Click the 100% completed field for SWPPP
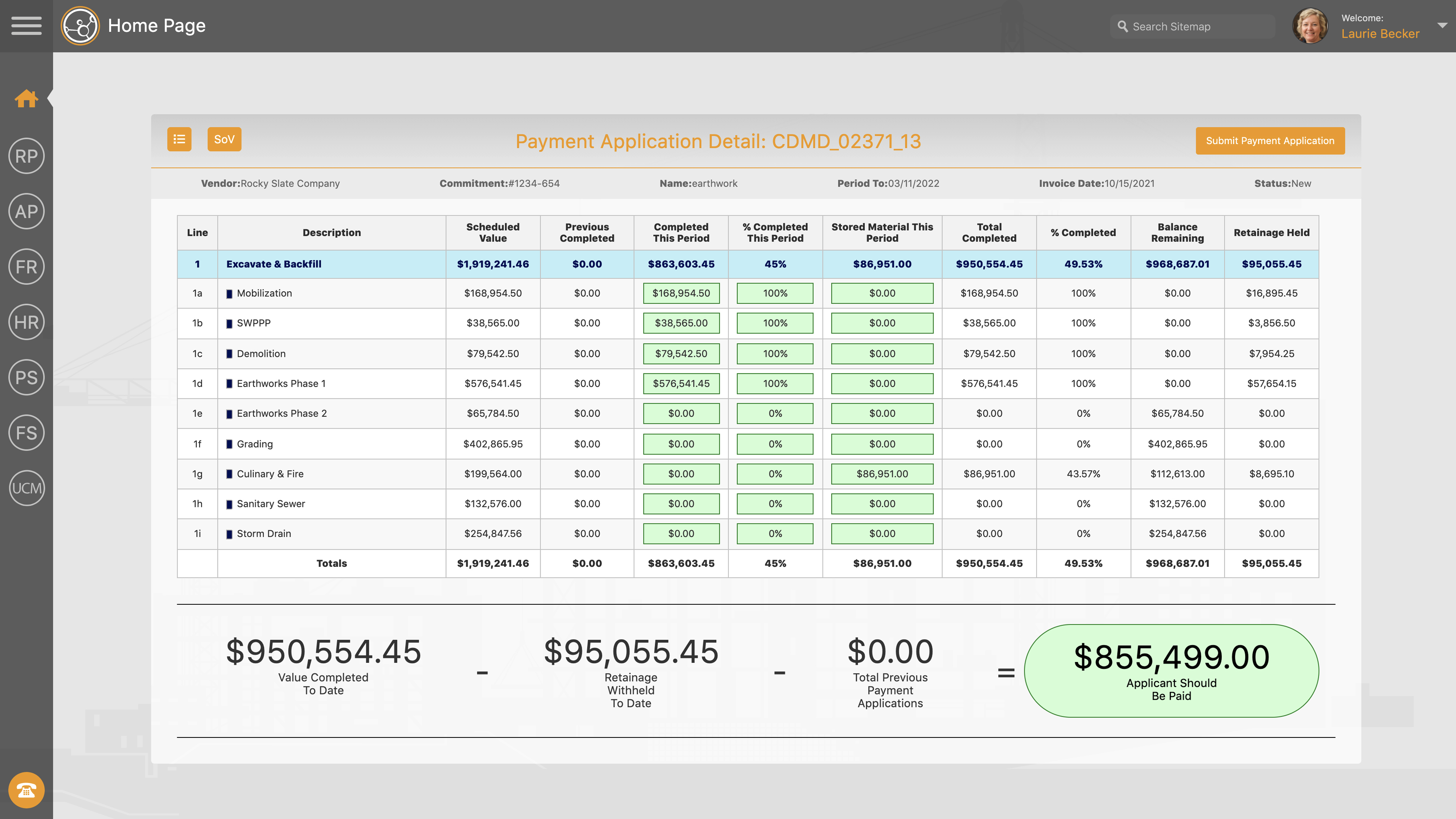This screenshot has height=819, width=1456. (775, 323)
